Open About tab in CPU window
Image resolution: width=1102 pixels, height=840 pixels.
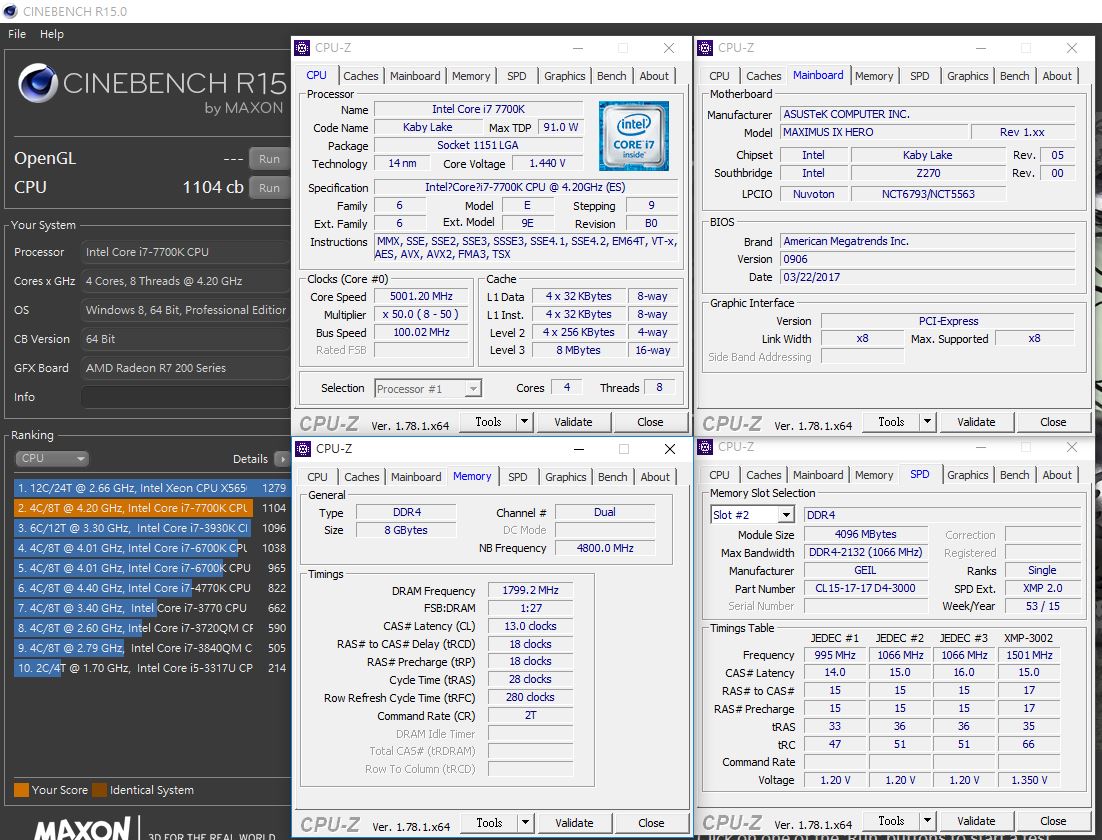coord(654,76)
